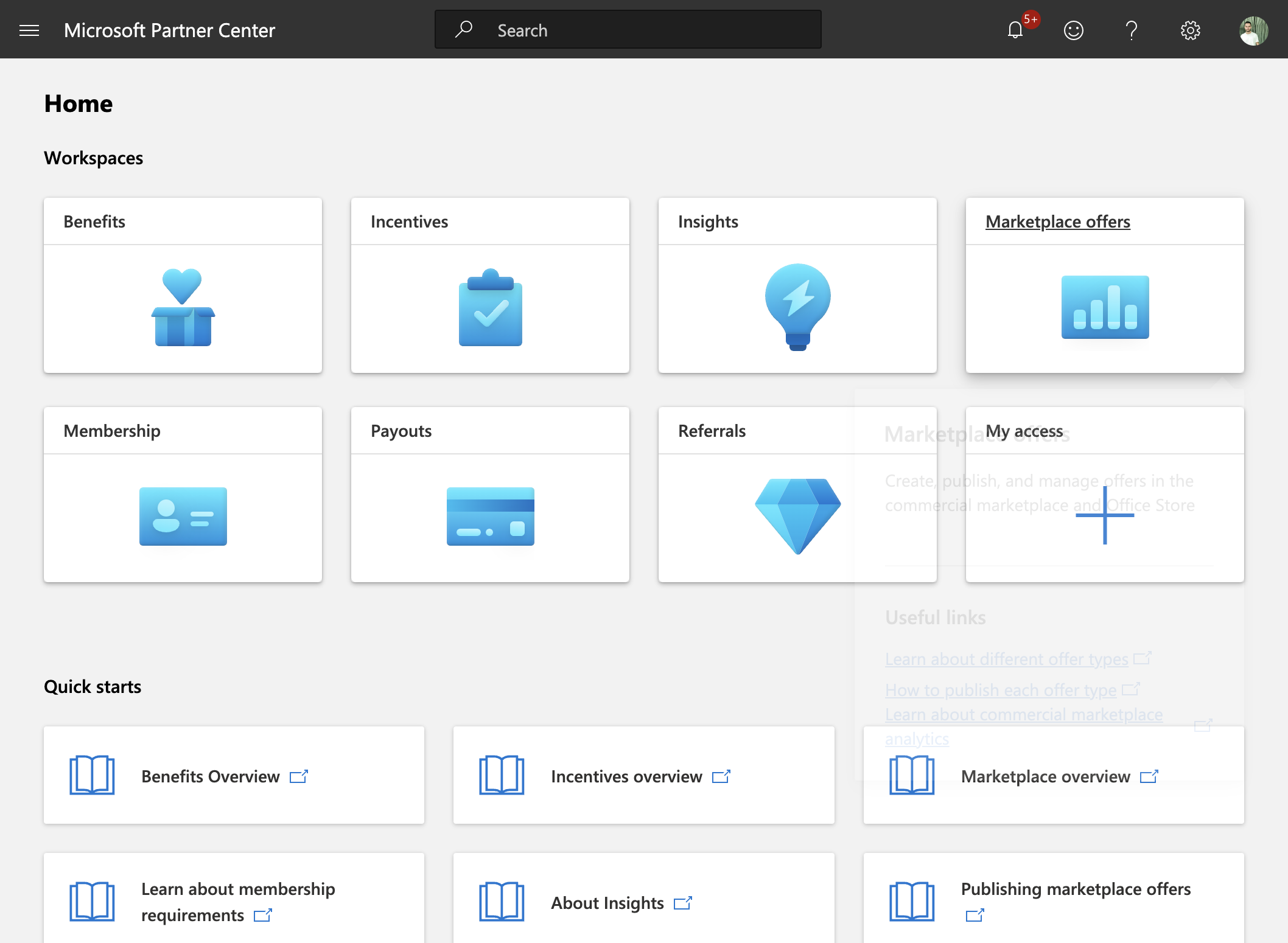Viewport: 1288px width, 943px height.
Task: Click the Membership ID card icon
Action: (x=183, y=517)
